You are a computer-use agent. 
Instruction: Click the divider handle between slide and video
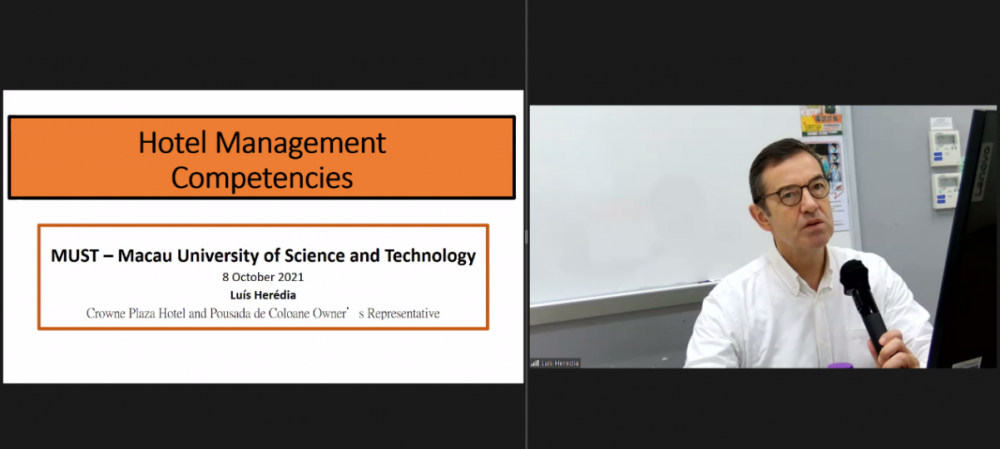click(x=526, y=237)
